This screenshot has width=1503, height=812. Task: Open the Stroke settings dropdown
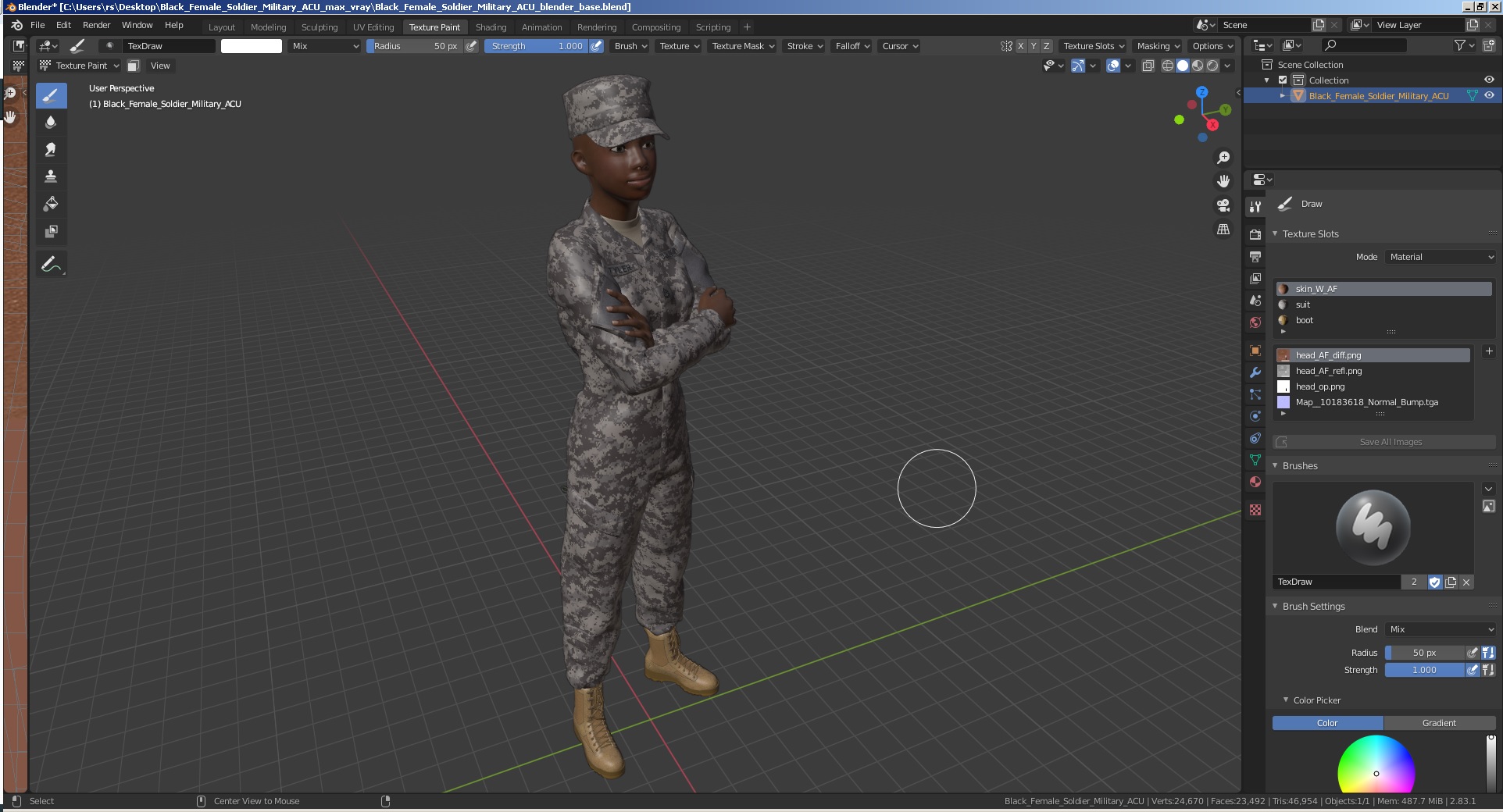click(805, 46)
